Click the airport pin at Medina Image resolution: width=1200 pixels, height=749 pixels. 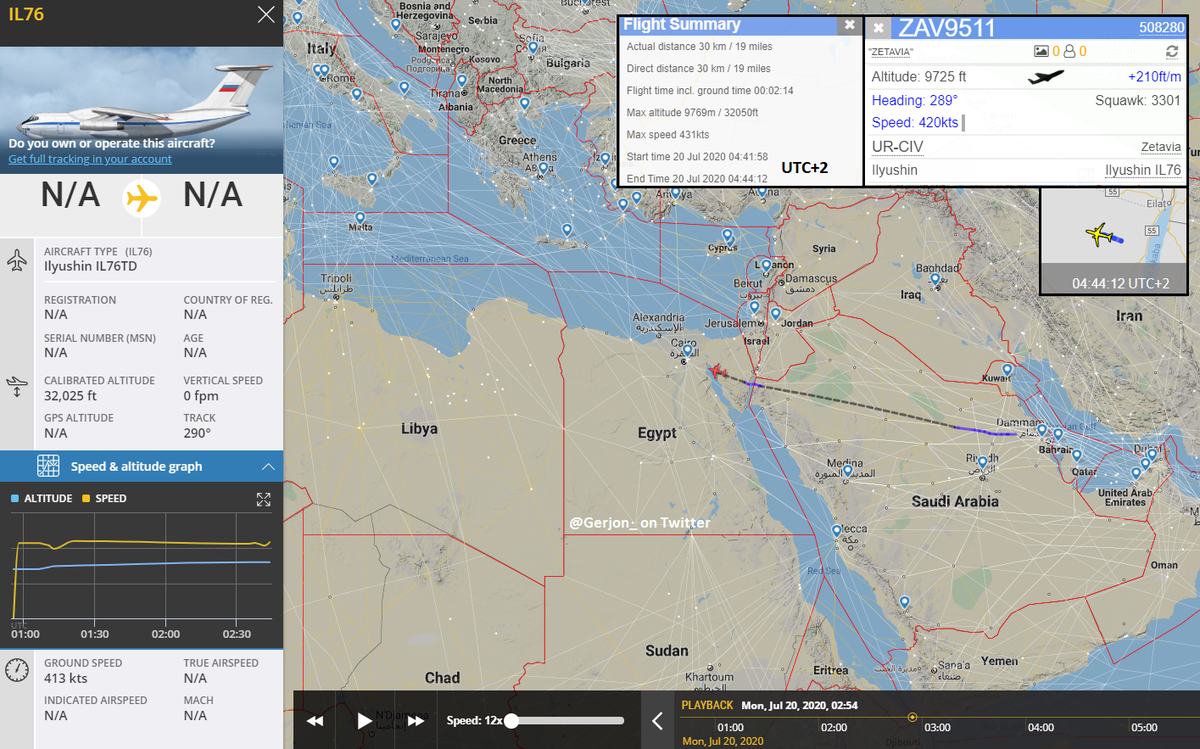(x=847, y=471)
